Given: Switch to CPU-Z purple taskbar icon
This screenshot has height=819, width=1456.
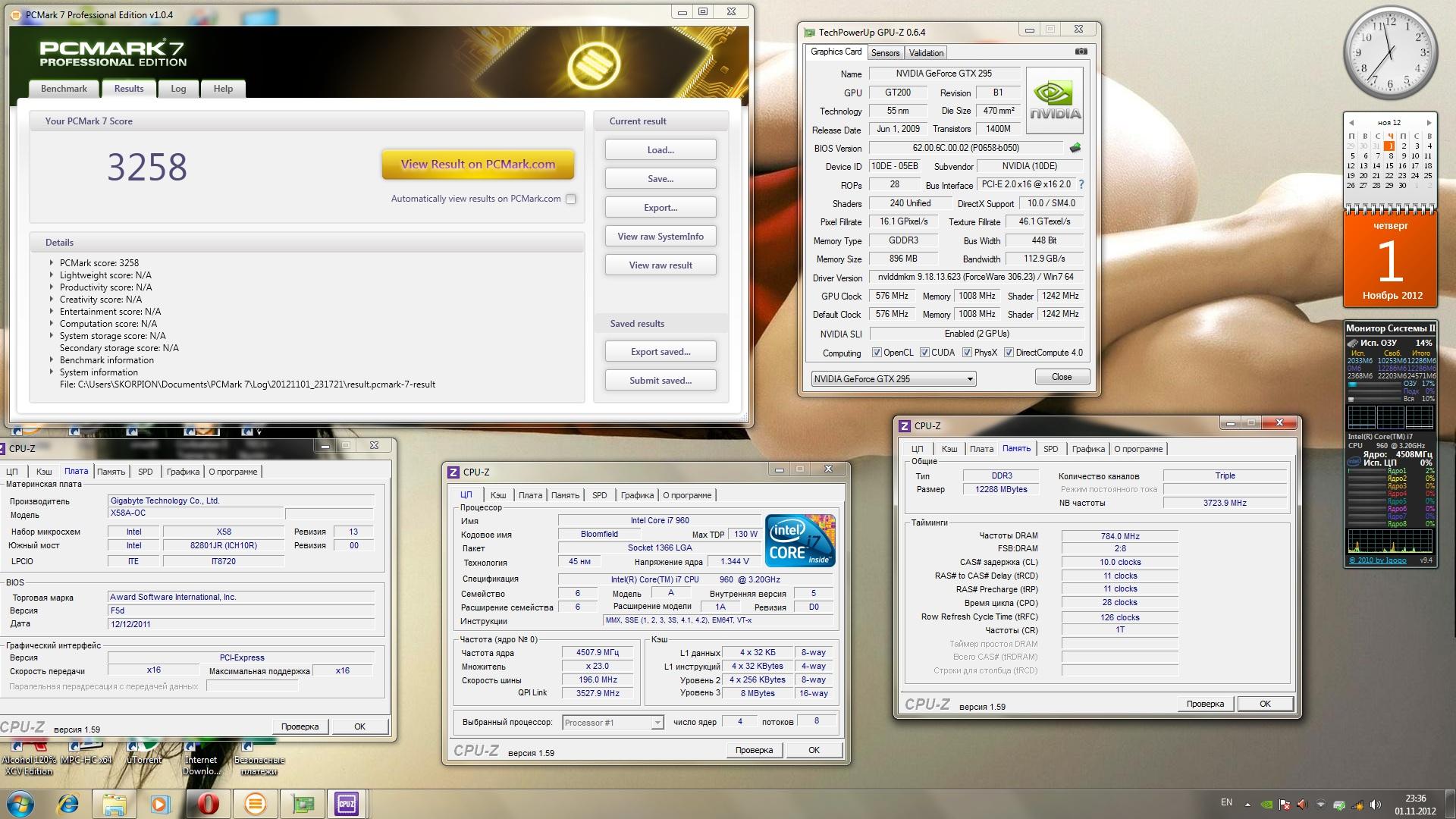Looking at the screenshot, I should 347,804.
